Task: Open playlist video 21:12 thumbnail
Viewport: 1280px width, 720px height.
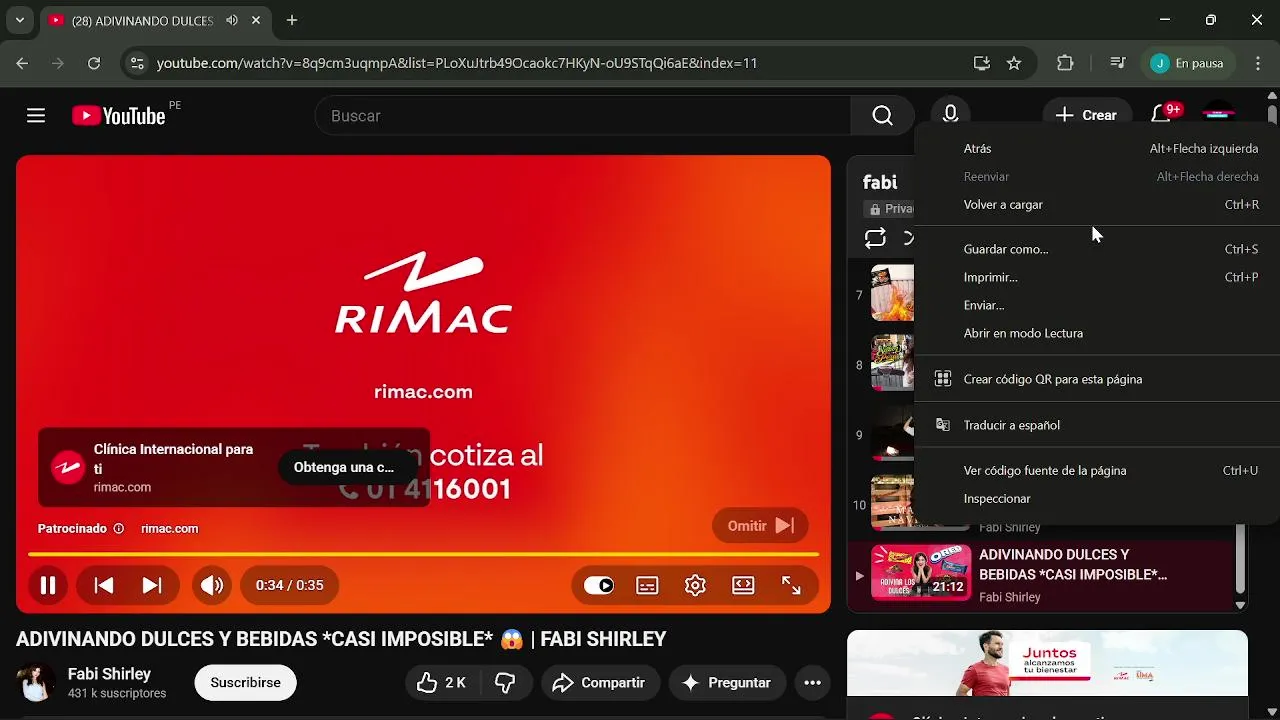Action: click(921, 572)
